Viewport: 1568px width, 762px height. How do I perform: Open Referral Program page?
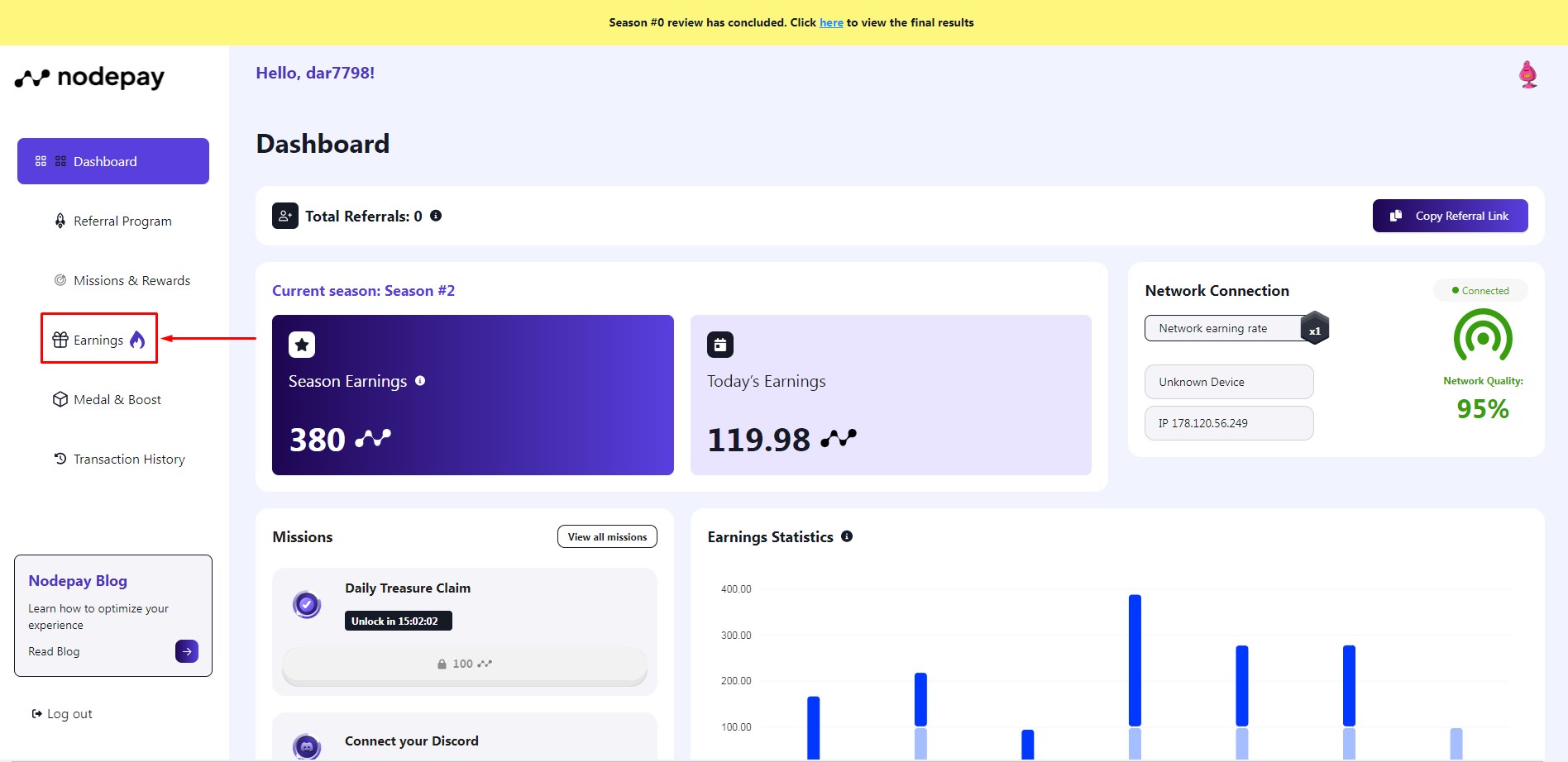[122, 221]
